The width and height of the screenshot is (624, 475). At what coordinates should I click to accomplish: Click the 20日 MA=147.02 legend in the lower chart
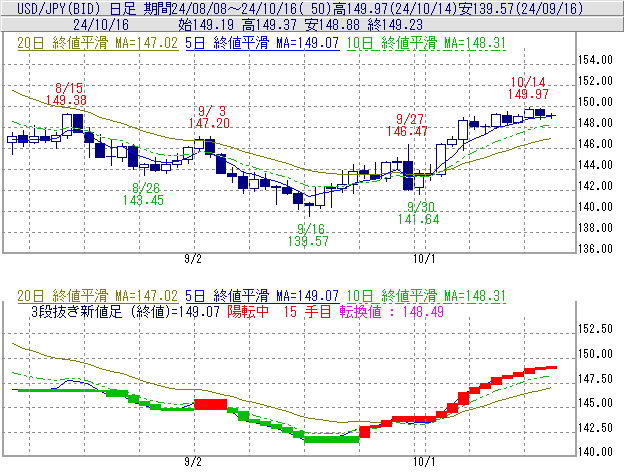pyautogui.click(x=98, y=296)
